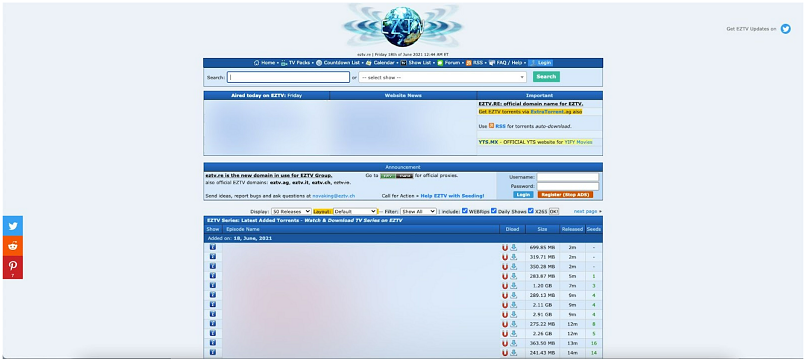Click the EZTV globe logo

click(402, 27)
